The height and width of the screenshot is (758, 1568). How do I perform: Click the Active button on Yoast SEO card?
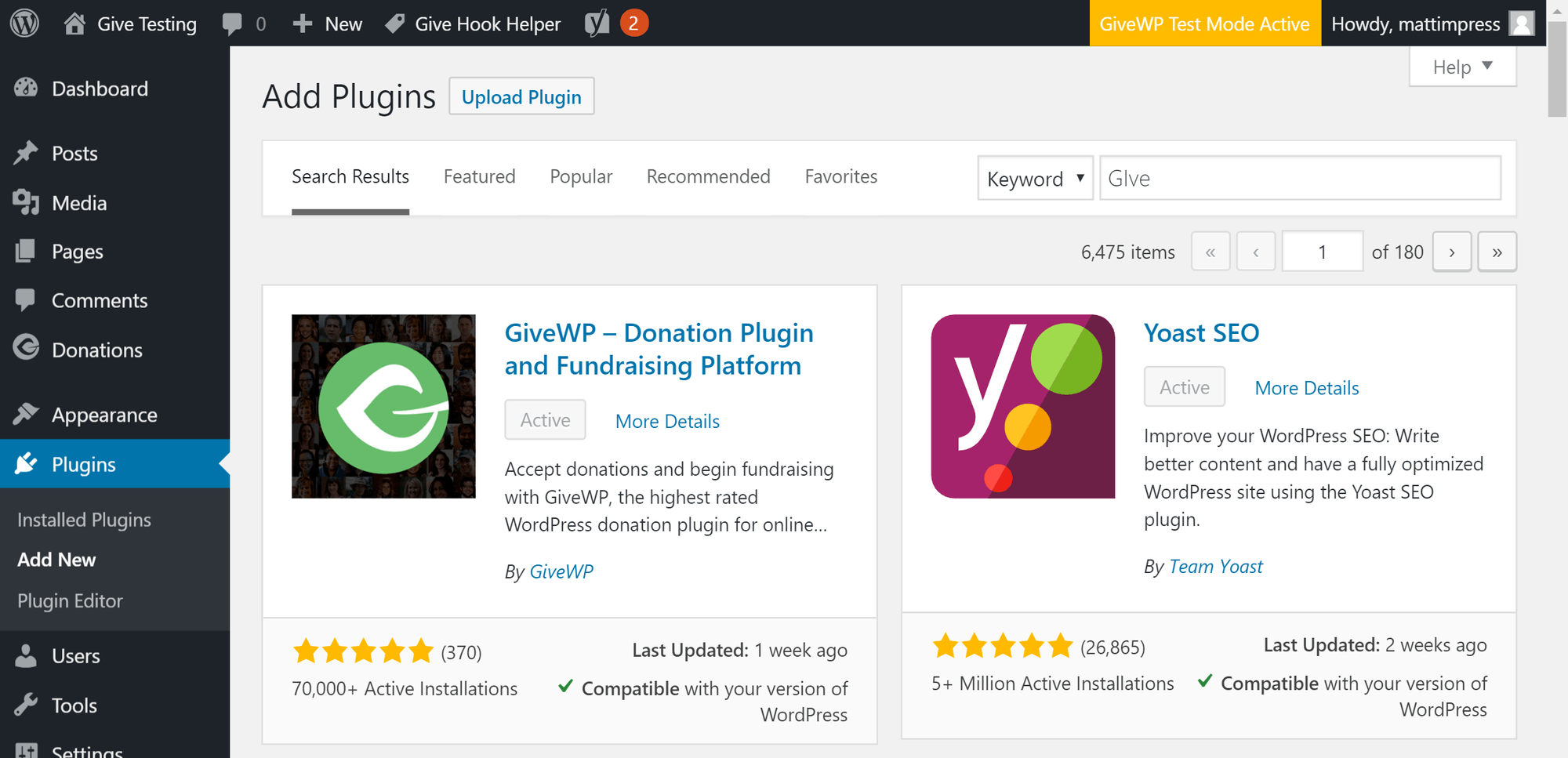click(x=1185, y=386)
